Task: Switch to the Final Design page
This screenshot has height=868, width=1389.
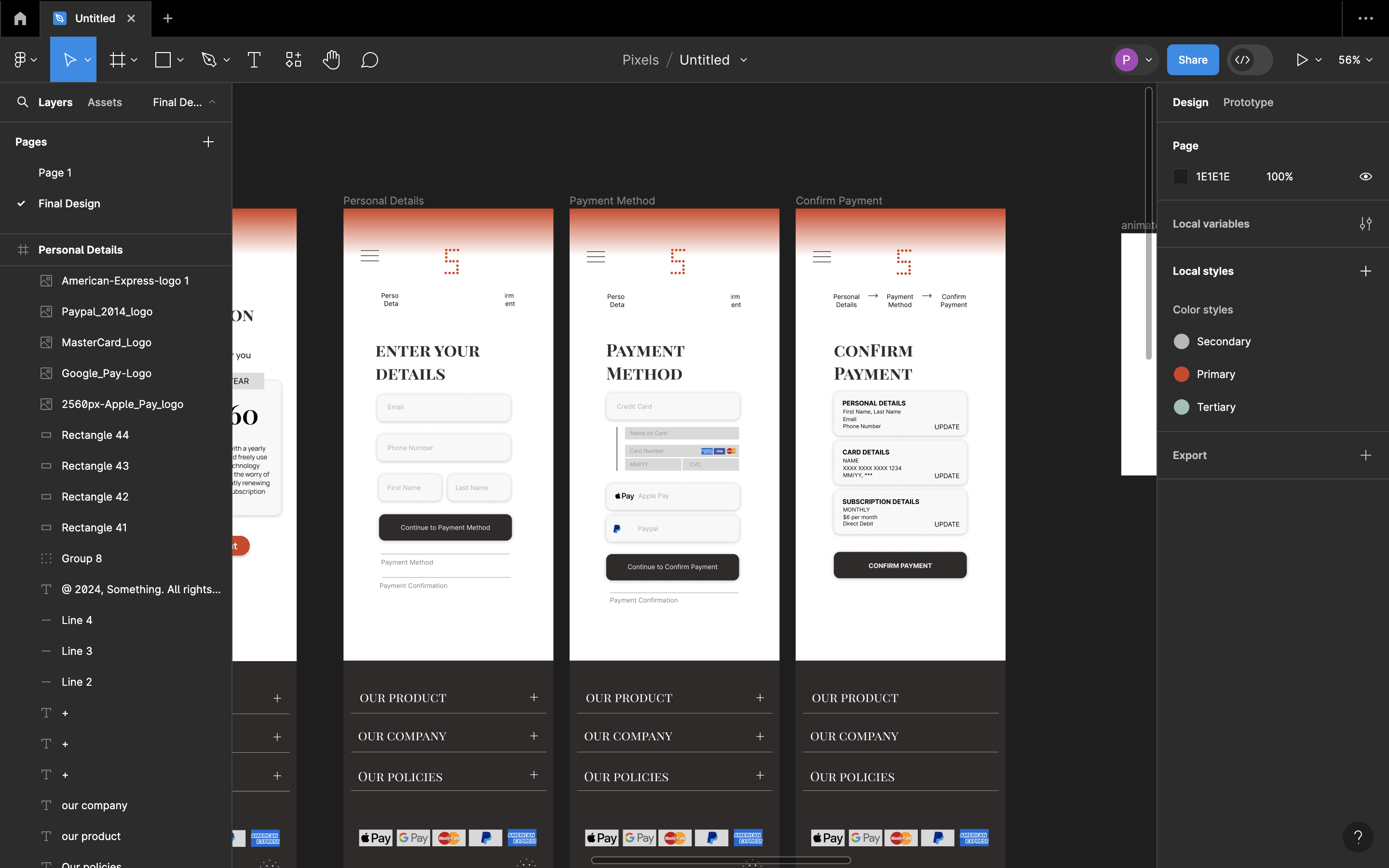Action: click(69, 203)
